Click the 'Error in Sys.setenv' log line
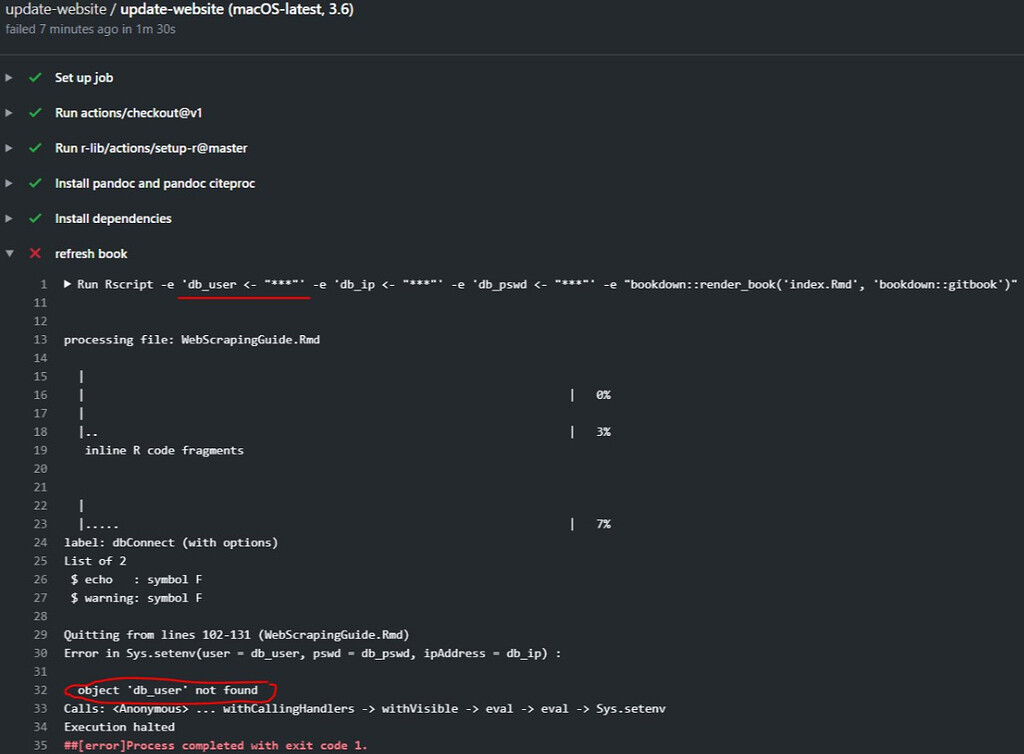1024x754 pixels. 312,653
